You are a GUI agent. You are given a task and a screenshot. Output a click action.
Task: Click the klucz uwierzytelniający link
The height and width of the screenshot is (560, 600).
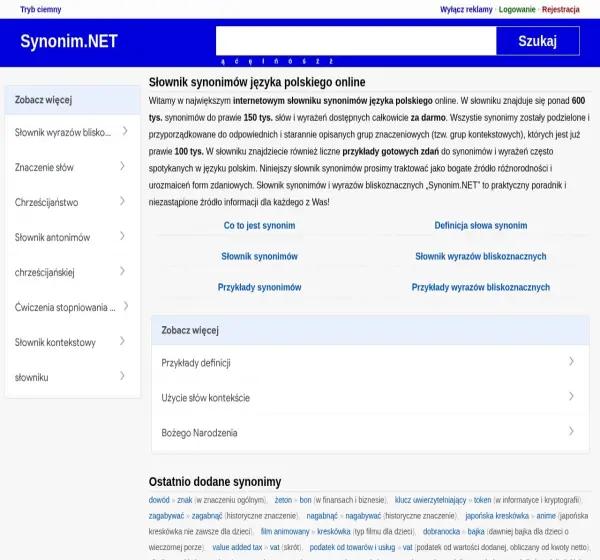(430, 500)
